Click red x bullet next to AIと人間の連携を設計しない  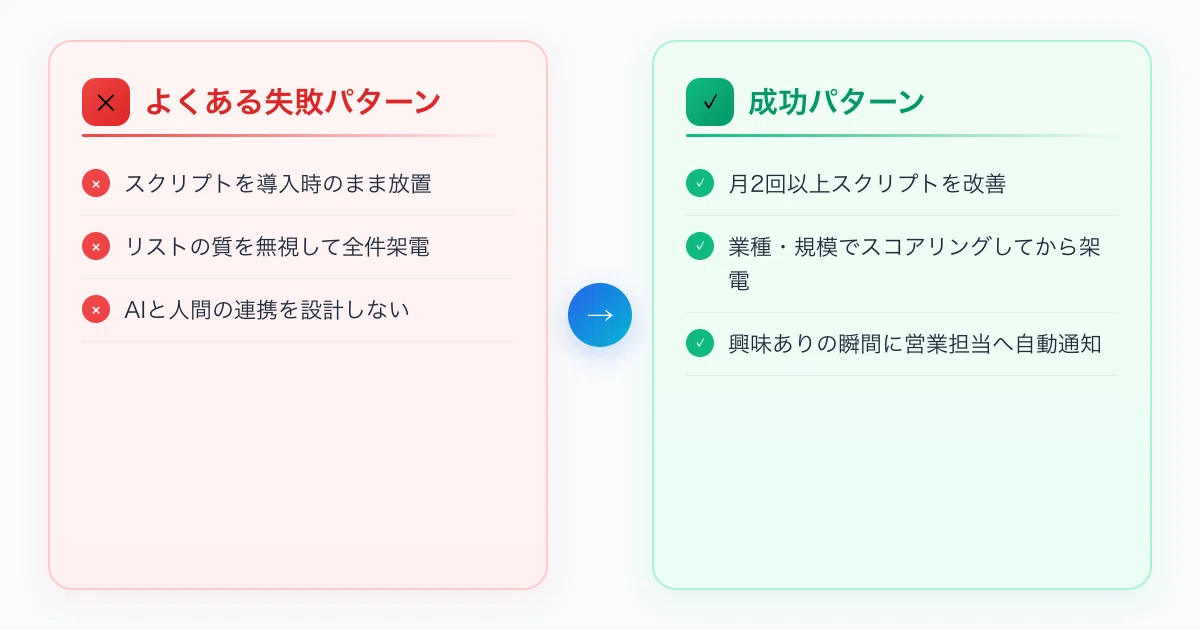point(96,310)
